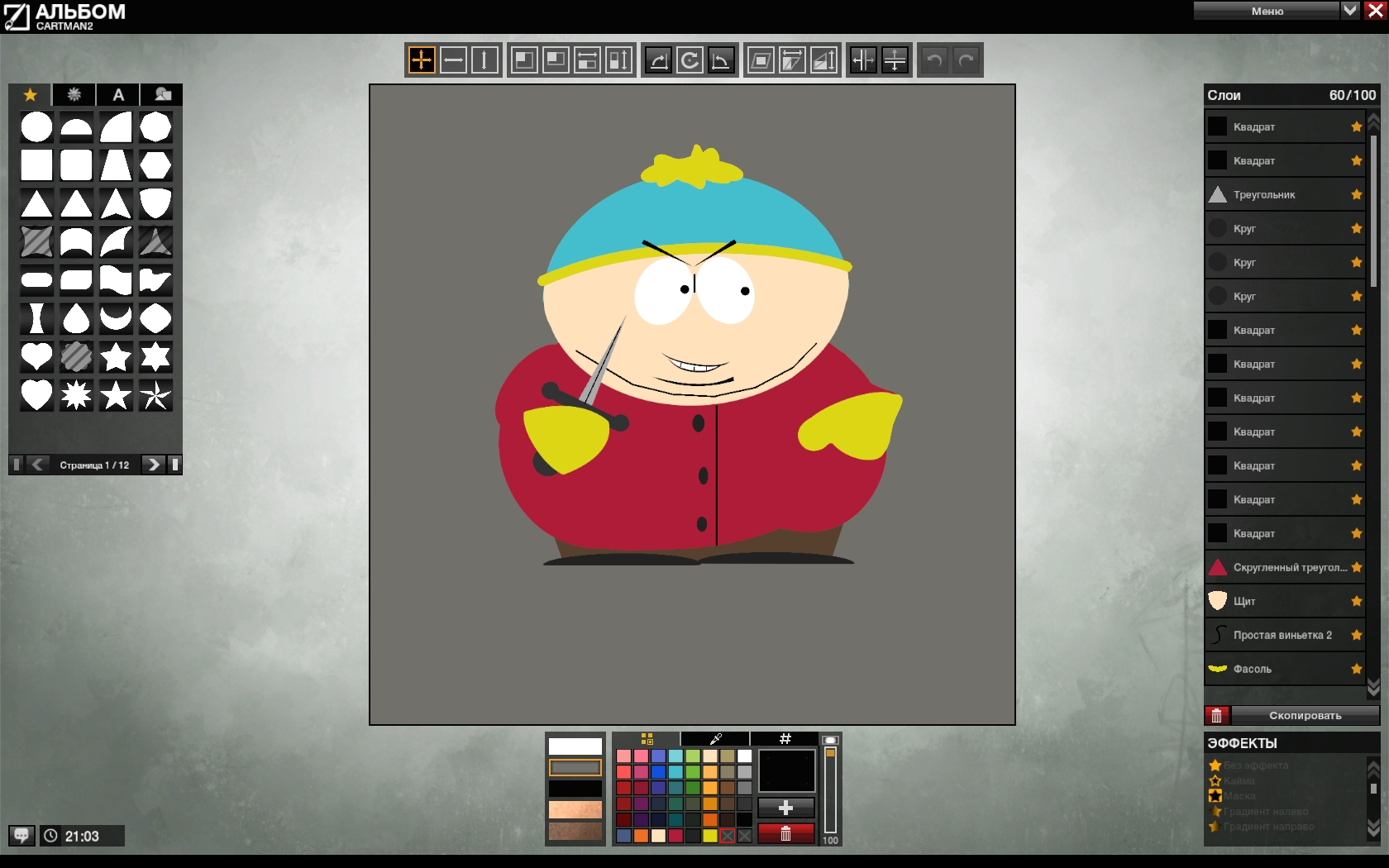
Task: Click layers list down arrow
Action: (1374, 687)
